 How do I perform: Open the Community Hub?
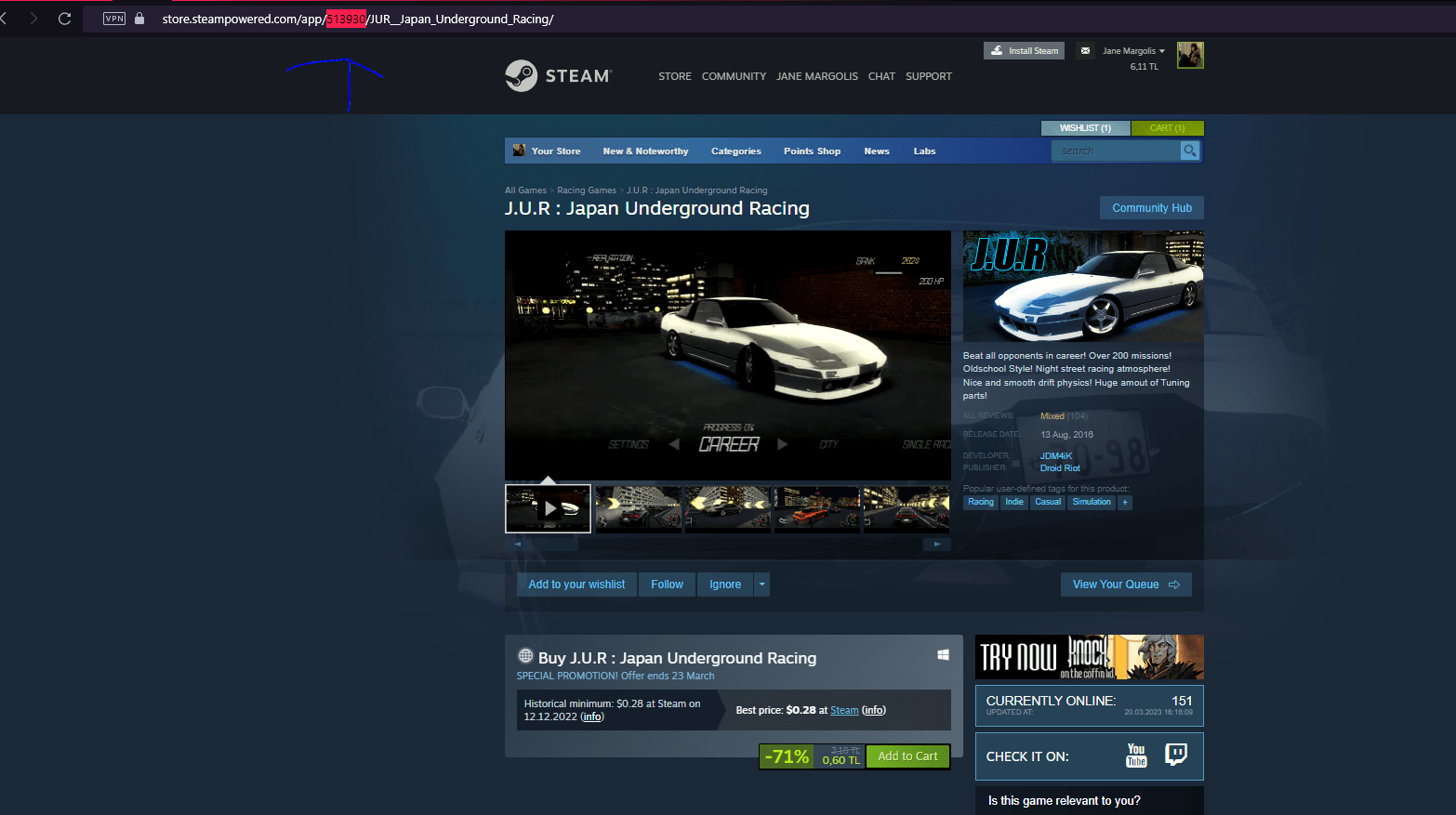click(1152, 208)
